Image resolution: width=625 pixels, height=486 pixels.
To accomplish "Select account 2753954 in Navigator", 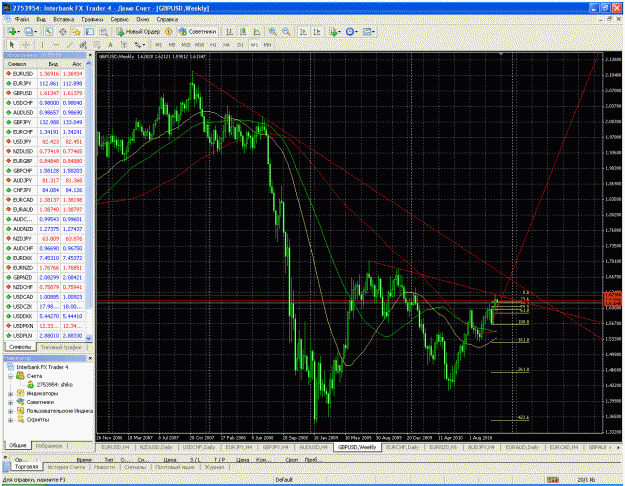I will [x=50, y=385].
